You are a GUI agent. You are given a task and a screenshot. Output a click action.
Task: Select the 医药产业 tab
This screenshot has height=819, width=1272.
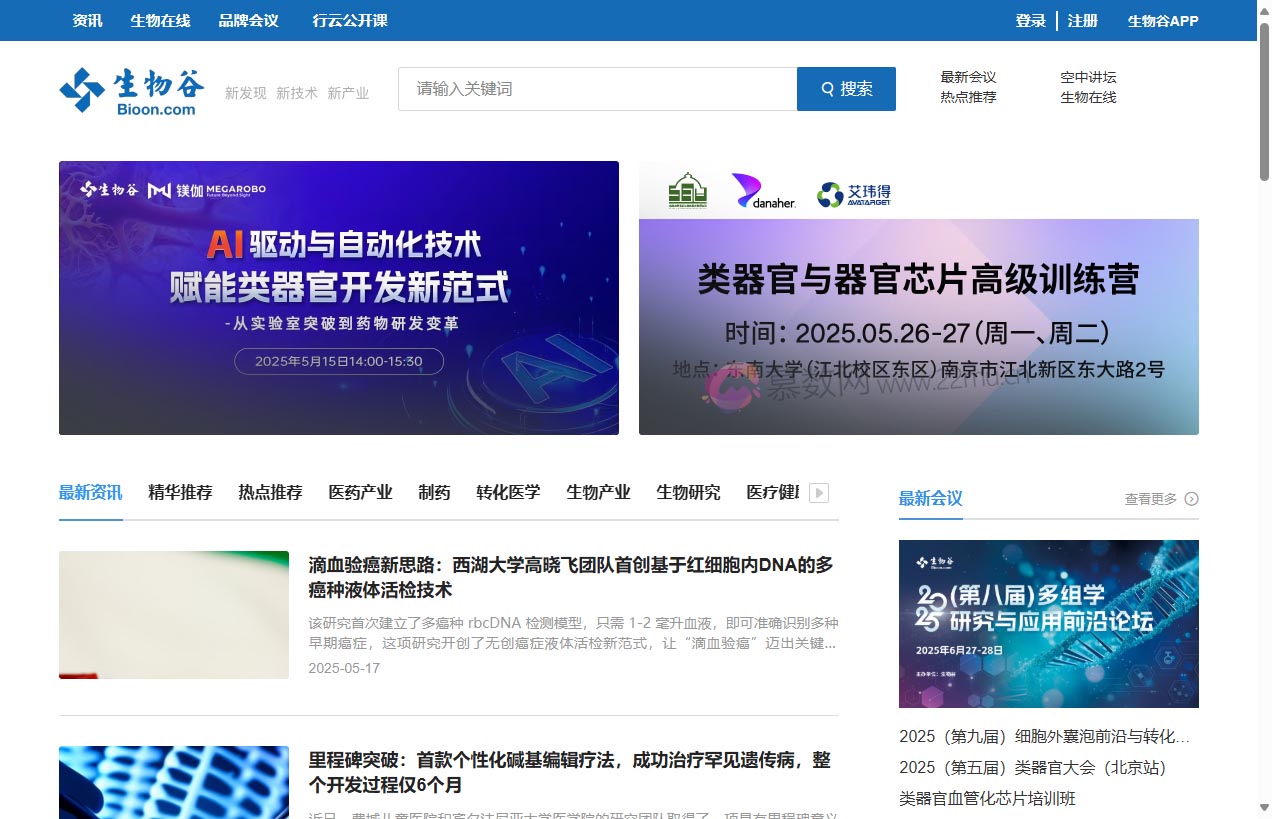(x=360, y=492)
